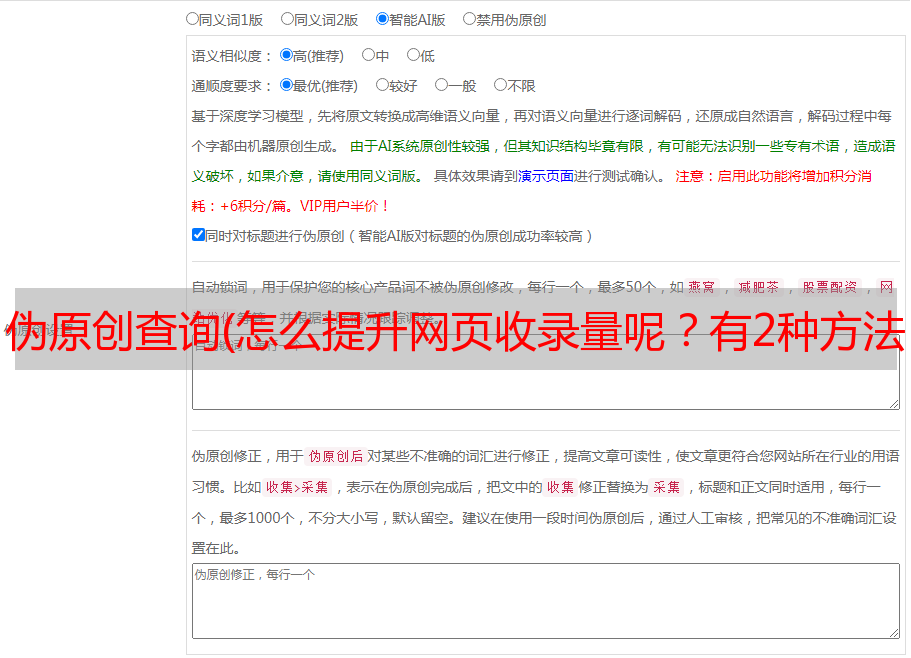Toggle 同时对标题进行伪原创 checkbox
This screenshot has width=911, height=658.
(198, 235)
